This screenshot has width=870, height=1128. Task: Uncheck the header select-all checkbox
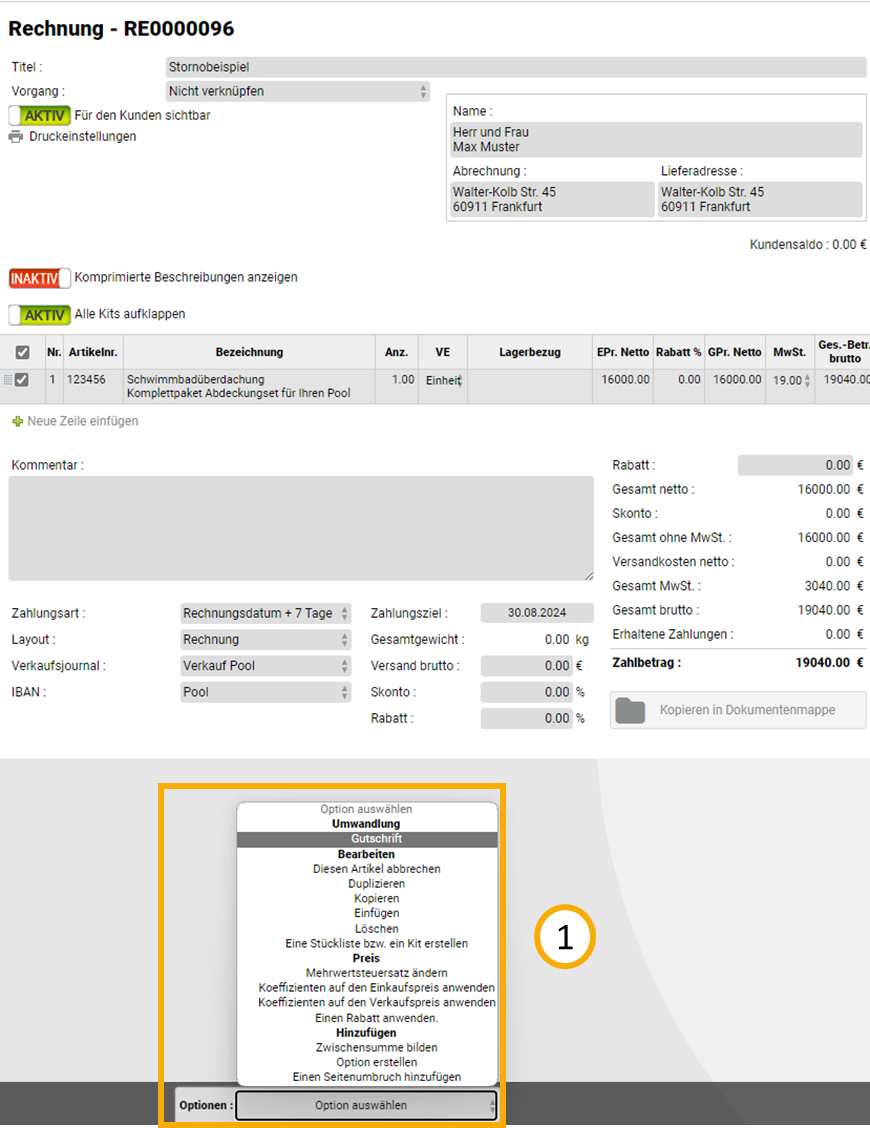coord(23,352)
